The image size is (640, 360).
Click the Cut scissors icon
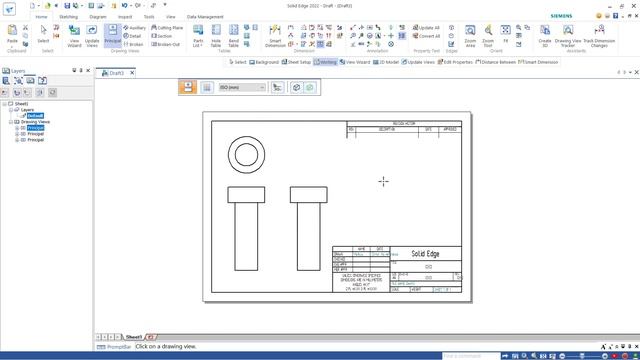click(25, 27)
